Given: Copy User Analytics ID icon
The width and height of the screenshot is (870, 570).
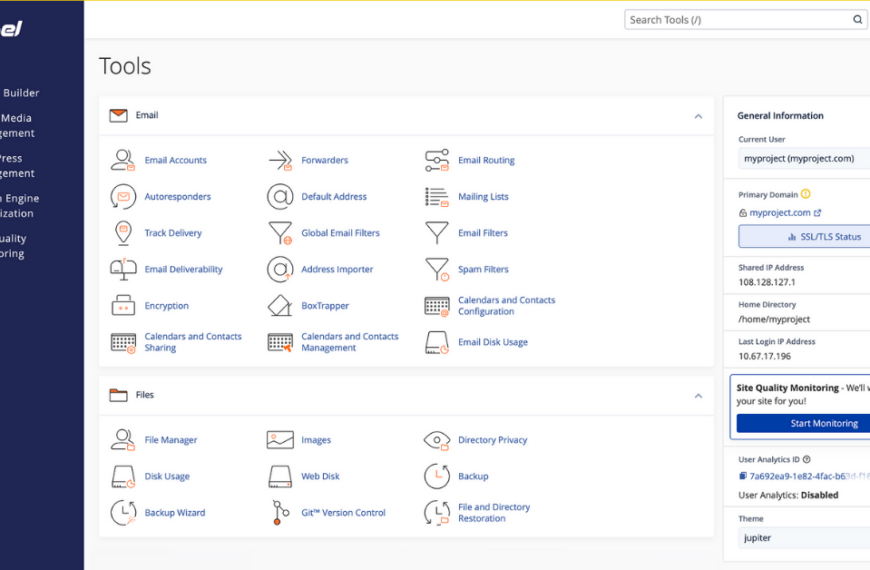Looking at the screenshot, I should (x=742, y=476).
